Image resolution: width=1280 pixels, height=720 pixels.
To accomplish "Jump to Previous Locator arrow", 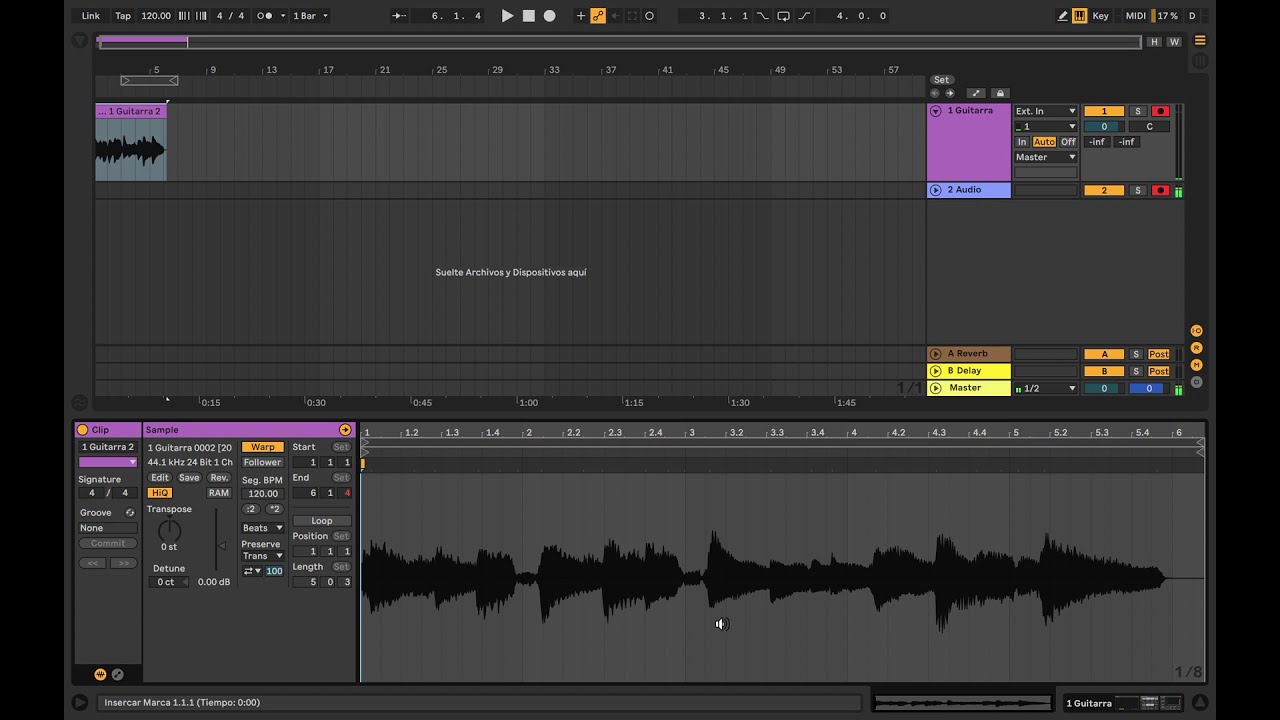I will tap(935, 93).
